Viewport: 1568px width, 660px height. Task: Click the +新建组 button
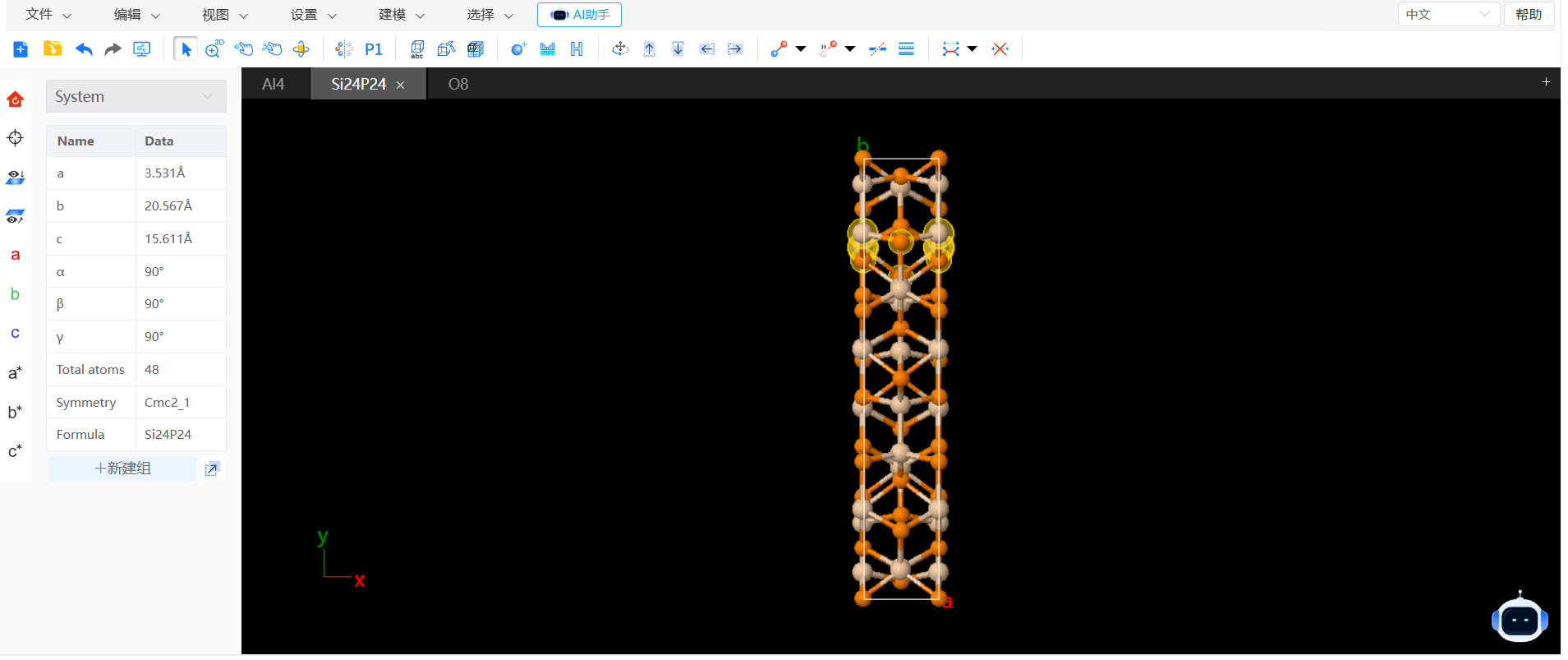pos(122,468)
